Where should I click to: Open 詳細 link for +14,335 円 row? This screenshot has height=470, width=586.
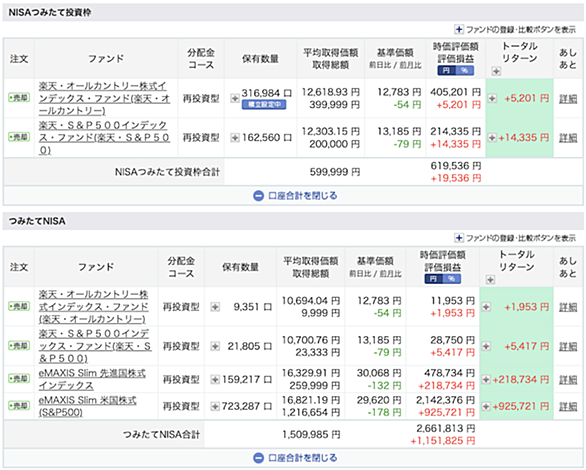(x=568, y=138)
